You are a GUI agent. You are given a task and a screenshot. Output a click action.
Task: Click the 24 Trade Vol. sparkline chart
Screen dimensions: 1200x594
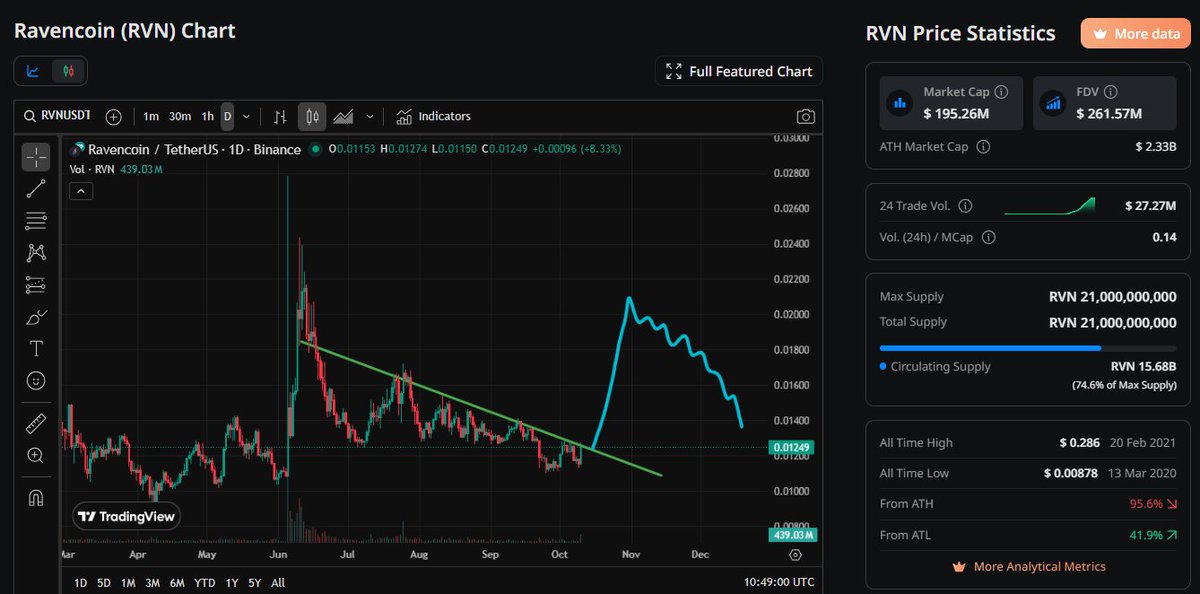(x=1050, y=206)
